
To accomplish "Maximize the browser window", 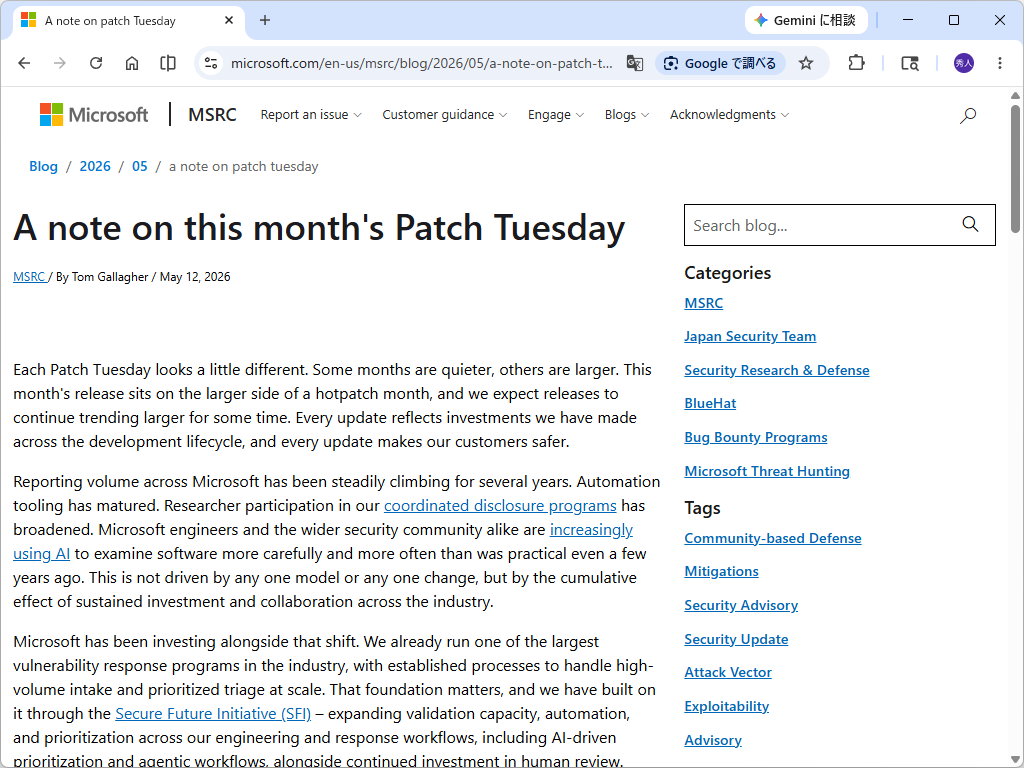I will [953, 20].
